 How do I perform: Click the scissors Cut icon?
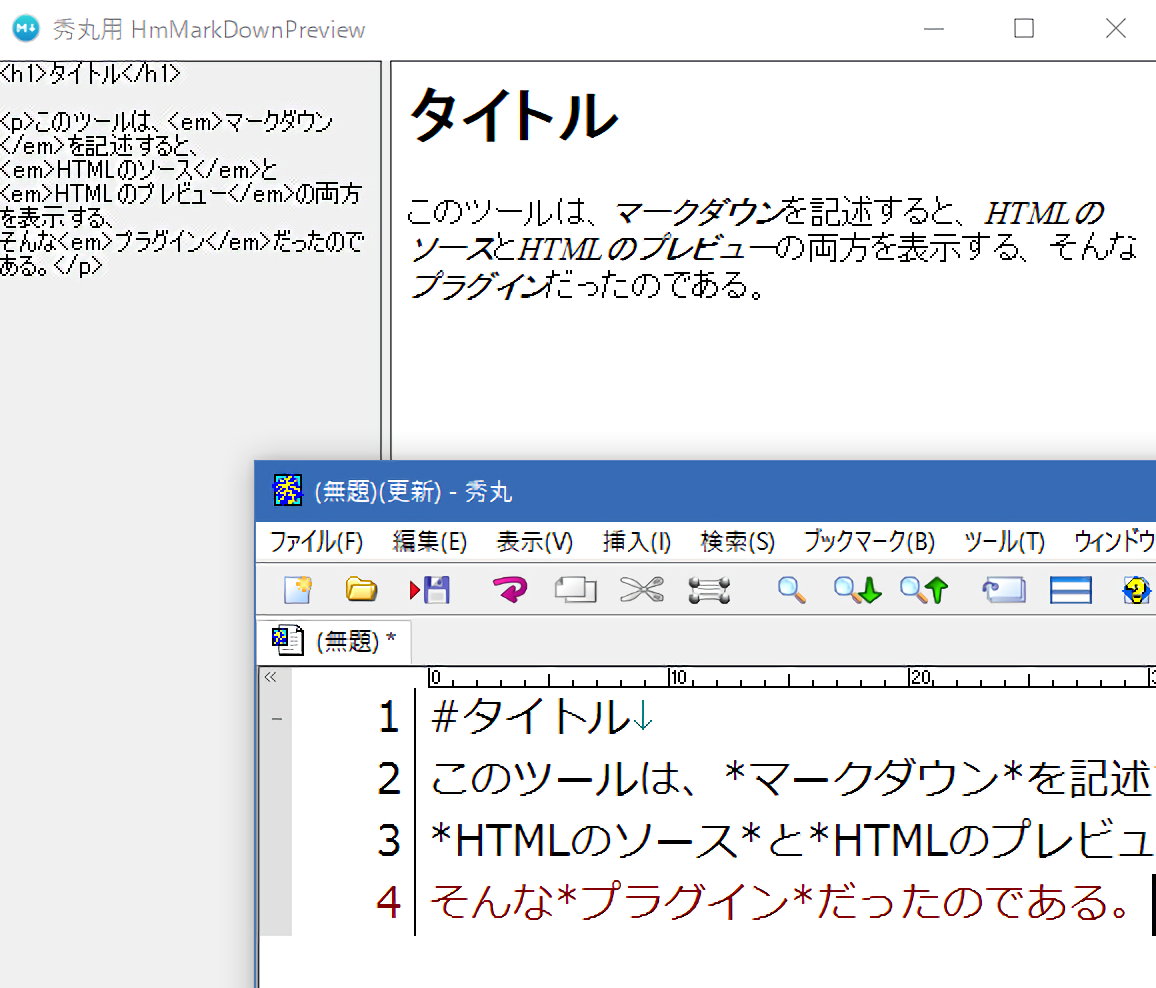(641, 590)
